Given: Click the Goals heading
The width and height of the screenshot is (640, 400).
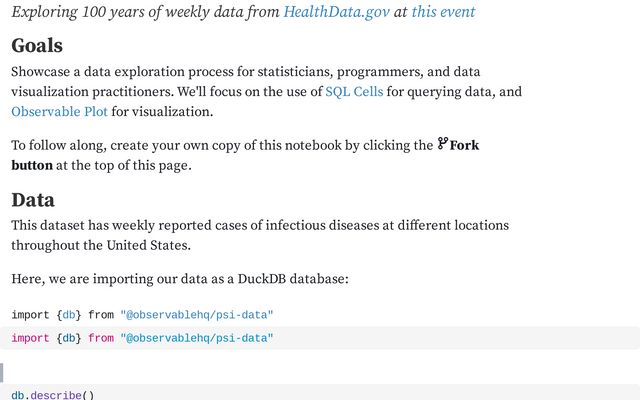Looking at the screenshot, I should [37, 46].
